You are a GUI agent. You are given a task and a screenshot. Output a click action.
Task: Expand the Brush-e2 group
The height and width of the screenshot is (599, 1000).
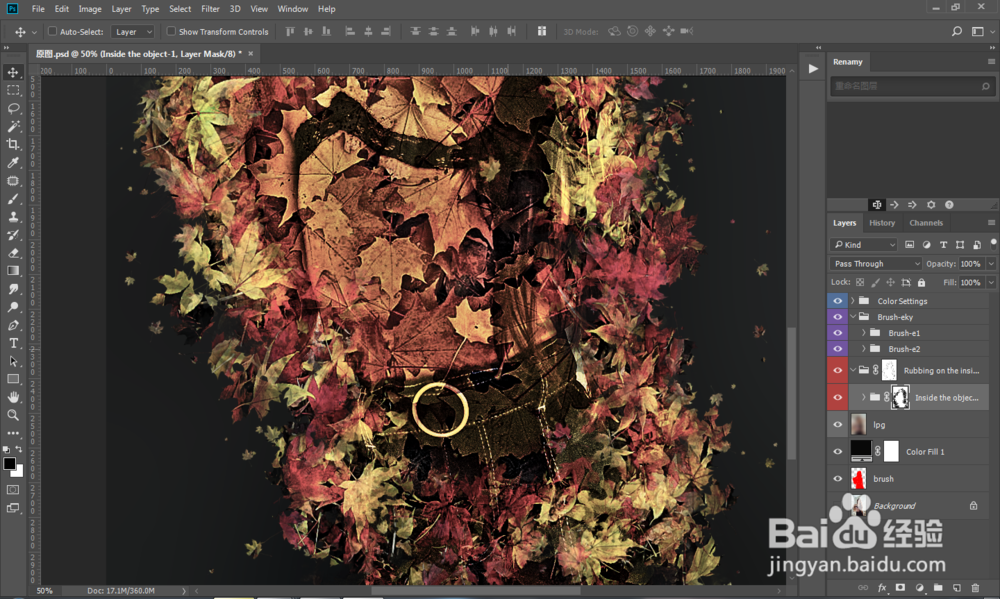click(864, 348)
